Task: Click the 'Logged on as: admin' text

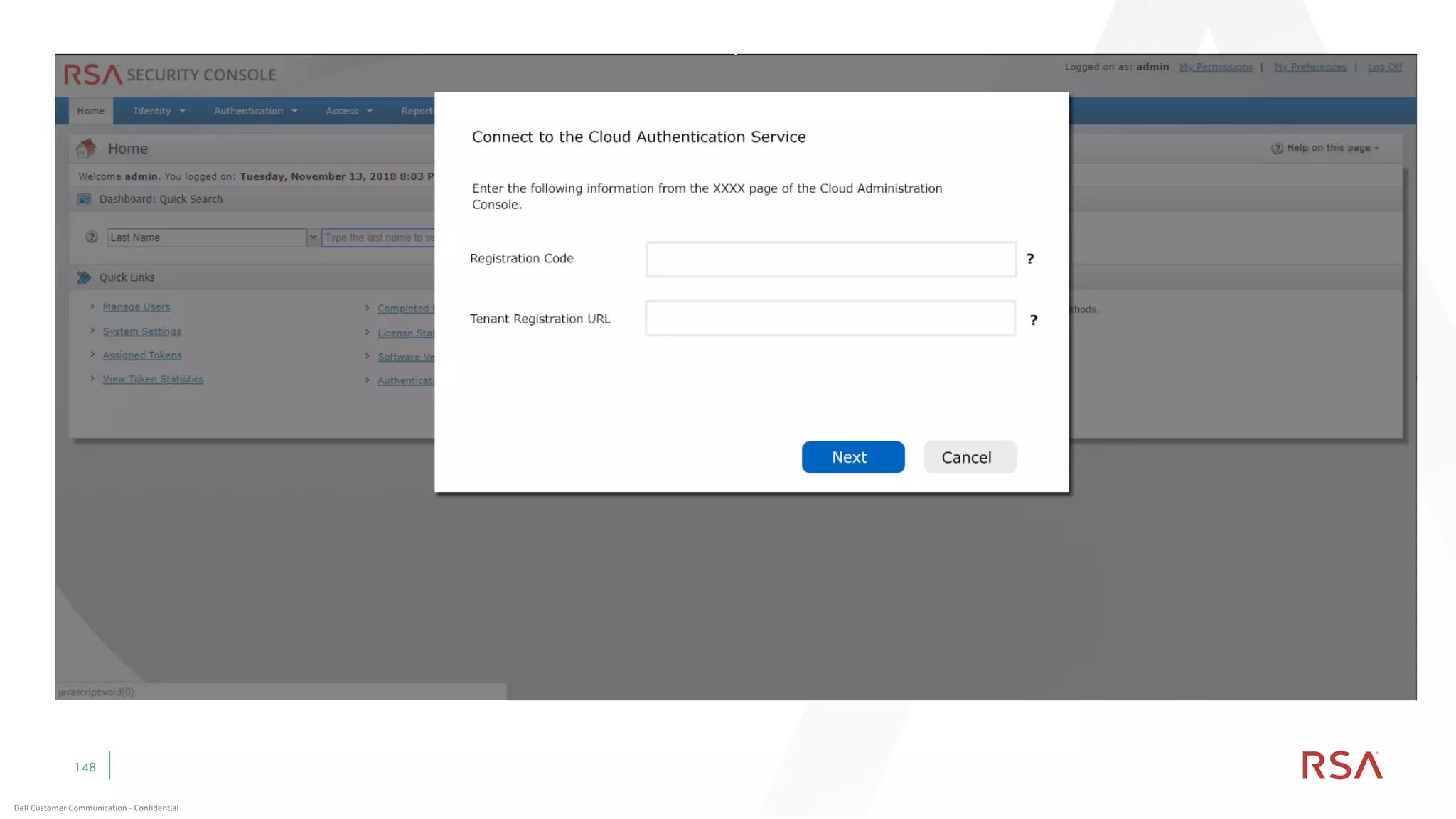Action: (1117, 67)
